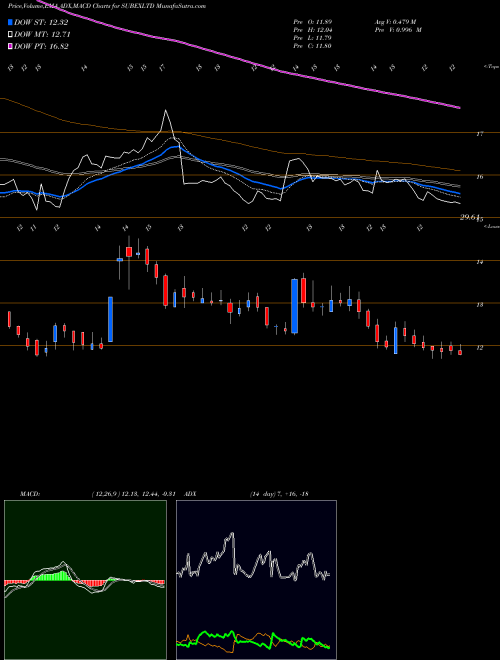Click the 29.64 value near axis
The height and width of the screenshot is (660, 500).
tap(470, 217)
